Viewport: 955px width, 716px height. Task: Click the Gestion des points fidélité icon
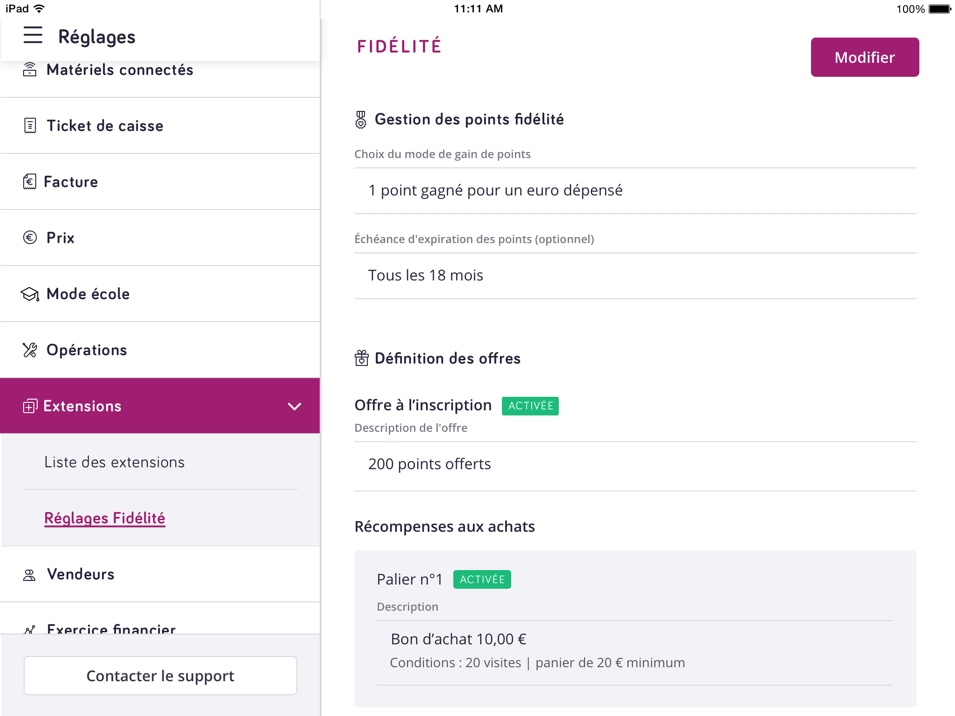[x=359, y=118]
